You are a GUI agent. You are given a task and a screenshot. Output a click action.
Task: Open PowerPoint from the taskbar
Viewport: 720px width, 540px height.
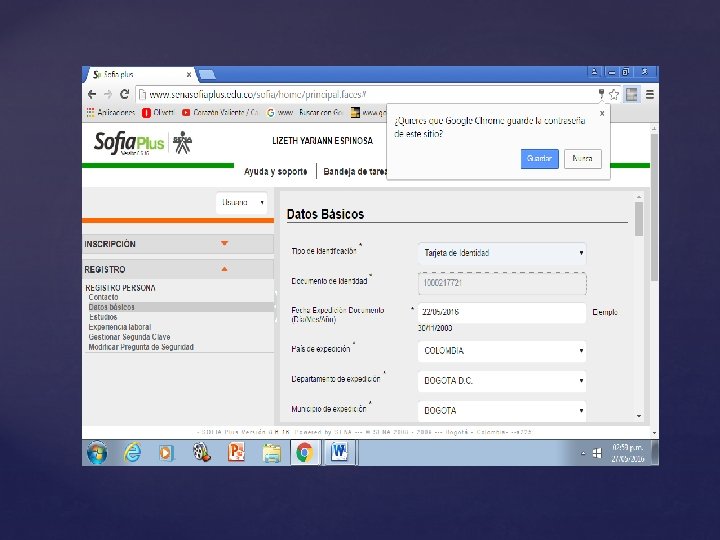coord(236,453)
